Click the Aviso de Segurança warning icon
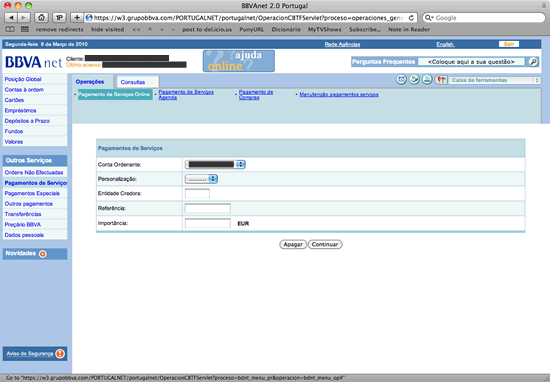This screenshot has width=550, height=382. tap(60, 354)
